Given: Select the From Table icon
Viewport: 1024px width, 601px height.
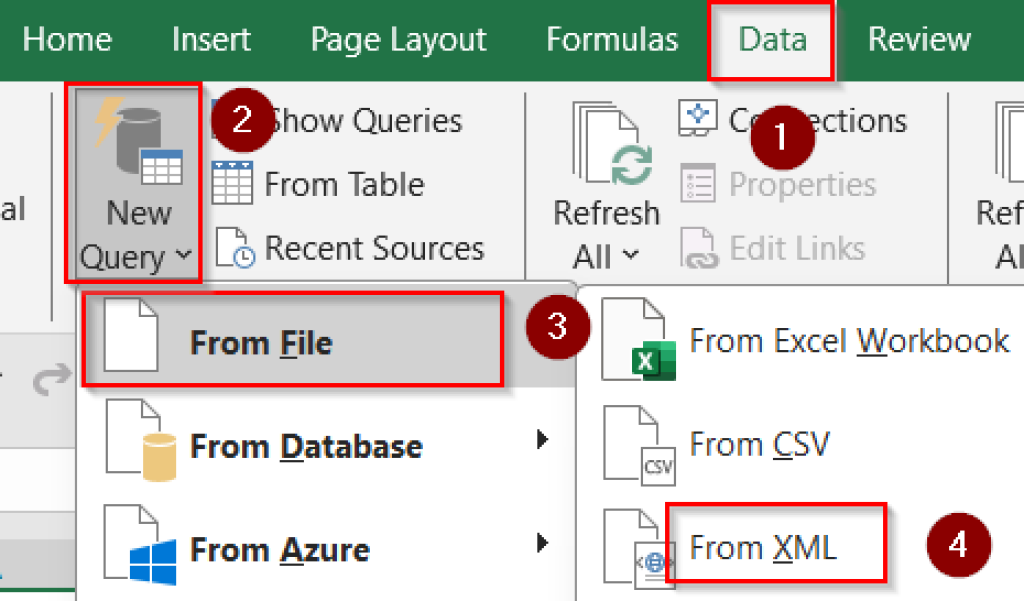Looking at the screenshot, I should pos(231,184).
